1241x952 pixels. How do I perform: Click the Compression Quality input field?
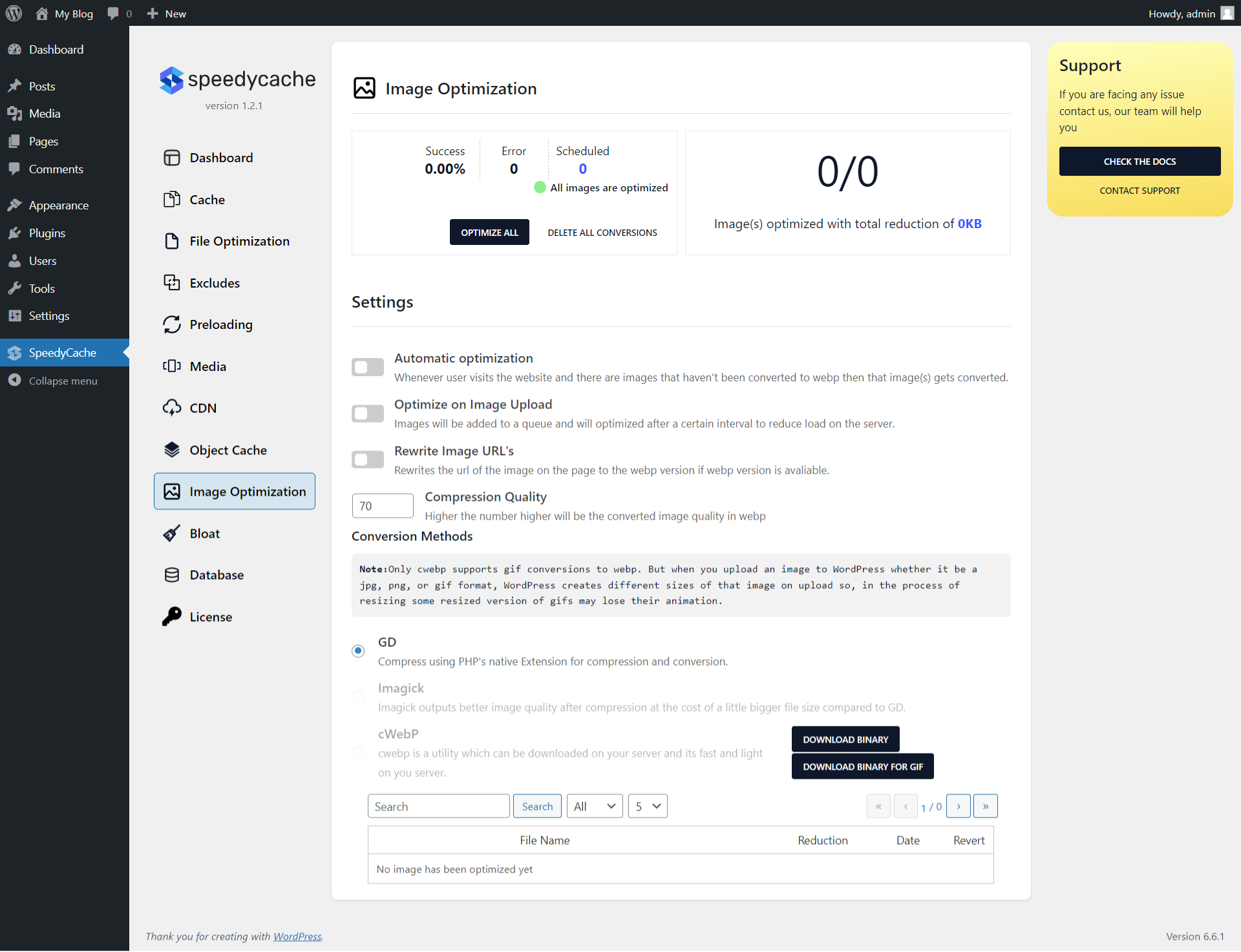(x=383, y=506)
